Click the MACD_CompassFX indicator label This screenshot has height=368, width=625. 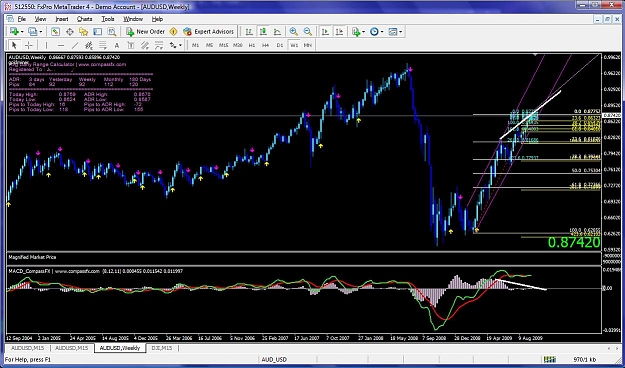pos(29,271)
